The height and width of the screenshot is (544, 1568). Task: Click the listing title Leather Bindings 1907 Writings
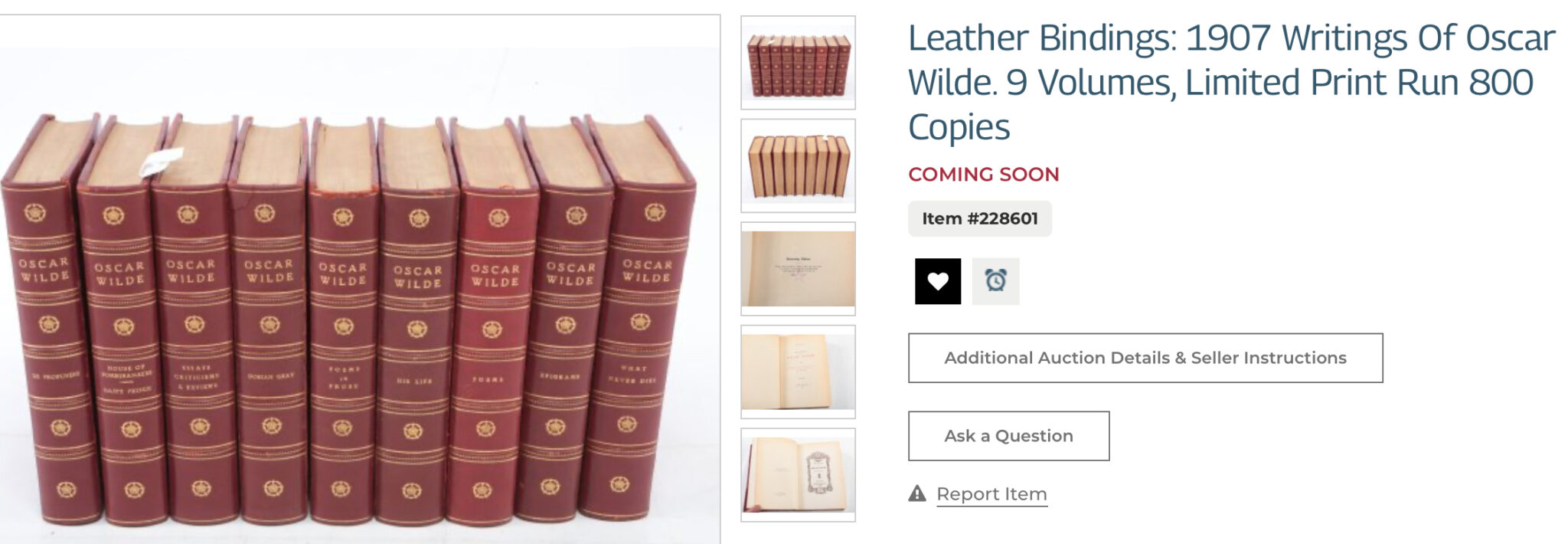(x=1231, y=82)
